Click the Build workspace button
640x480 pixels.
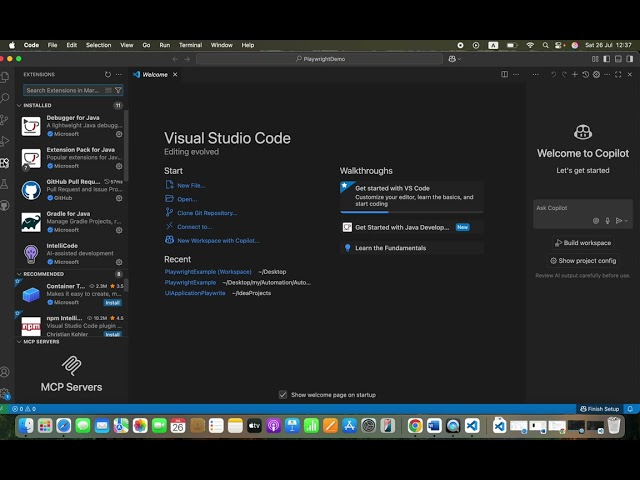[x=582, y=243]
